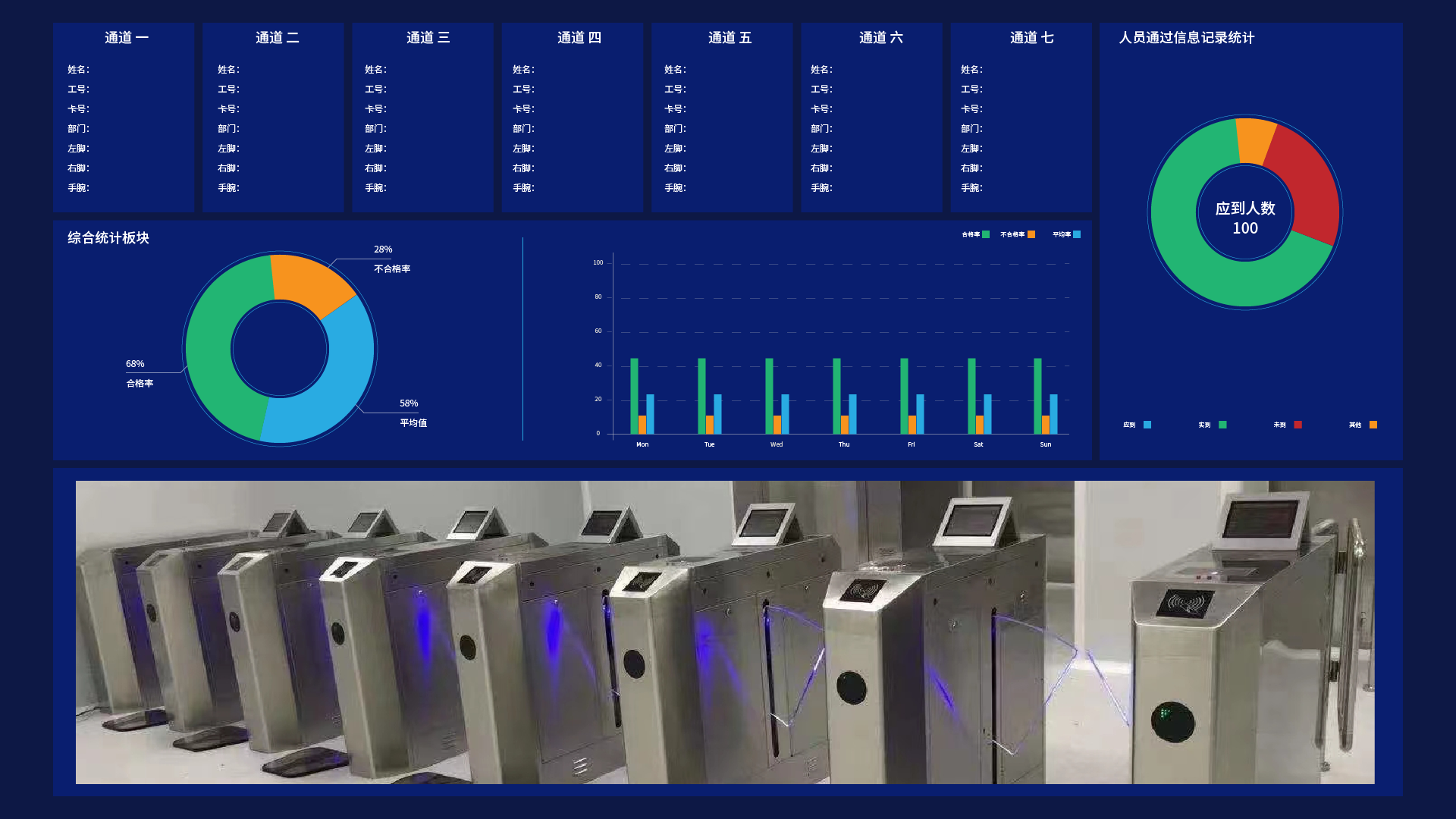
Task: Click the red 未到 legend swatch
Action: point(1298,425)
